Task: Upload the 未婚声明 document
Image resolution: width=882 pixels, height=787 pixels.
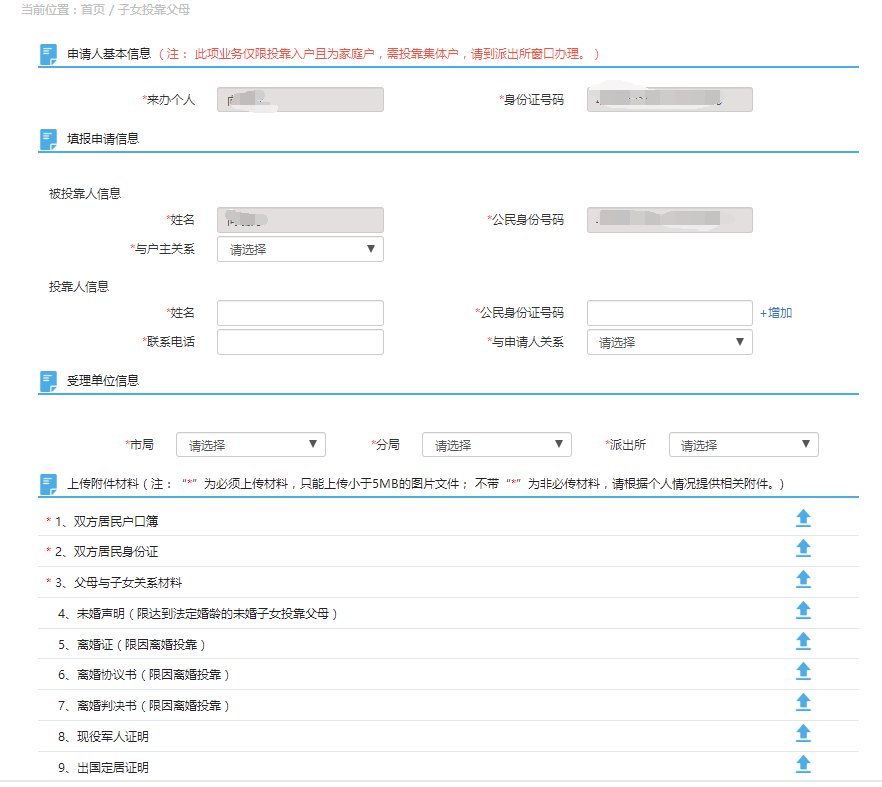Action: [802, 610]
